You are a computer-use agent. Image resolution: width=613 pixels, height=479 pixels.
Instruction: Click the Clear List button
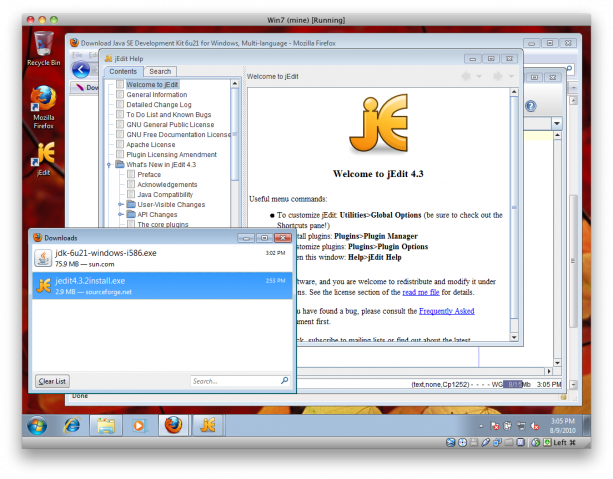[x=52, y=381]
